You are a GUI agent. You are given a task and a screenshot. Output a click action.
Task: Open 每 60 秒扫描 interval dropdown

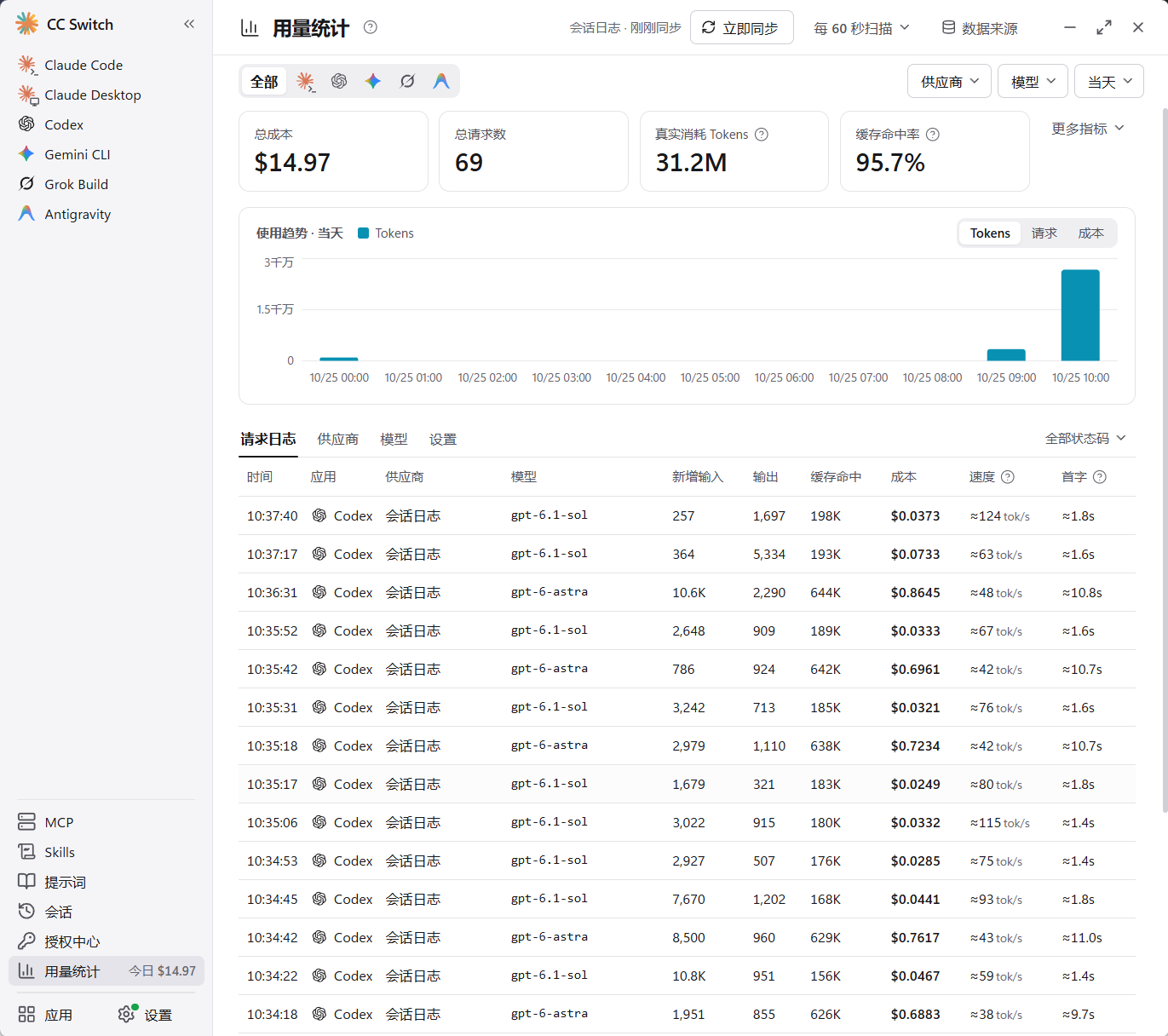tap(861, 28)
